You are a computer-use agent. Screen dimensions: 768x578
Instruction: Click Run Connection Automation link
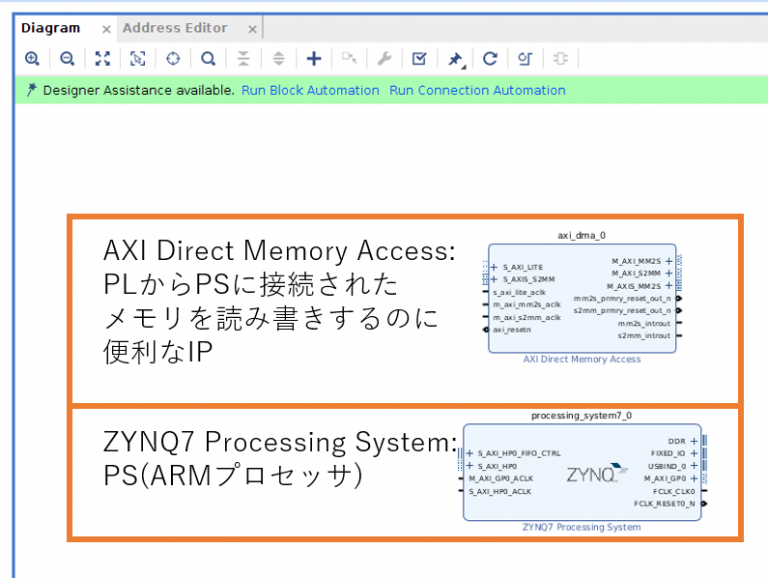click(477, 90)
